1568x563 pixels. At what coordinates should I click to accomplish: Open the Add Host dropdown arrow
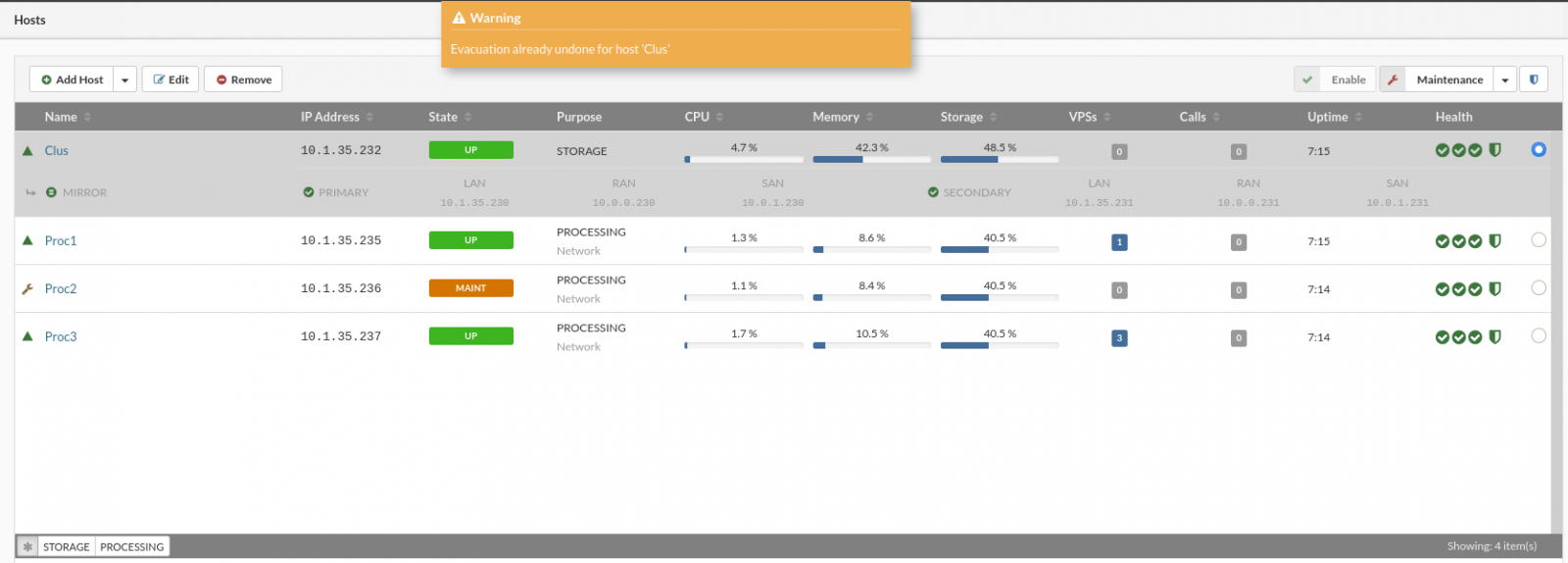pyautogui.click(x=124, y=79)
